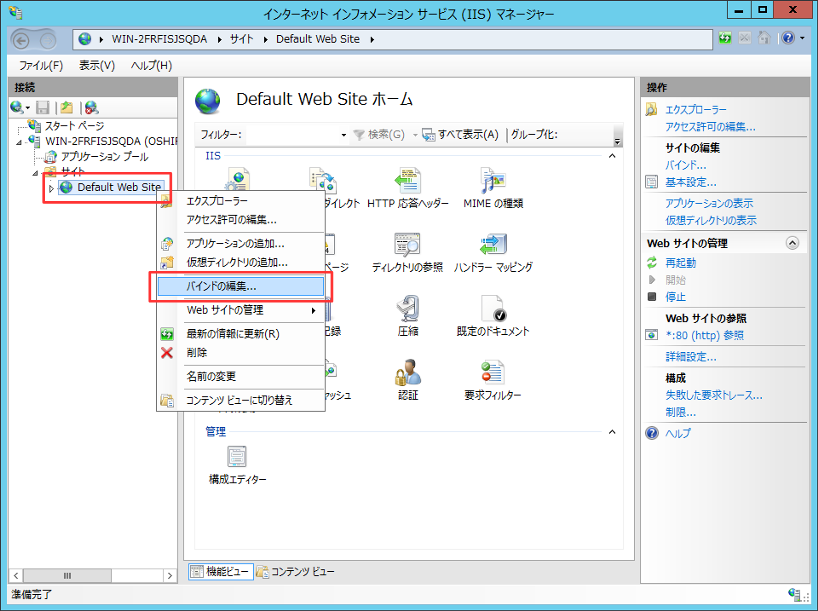Click the connections pane scroll right arrow
Image resolution: width=818 pixels, height=611 pixels.
[170, 576]
